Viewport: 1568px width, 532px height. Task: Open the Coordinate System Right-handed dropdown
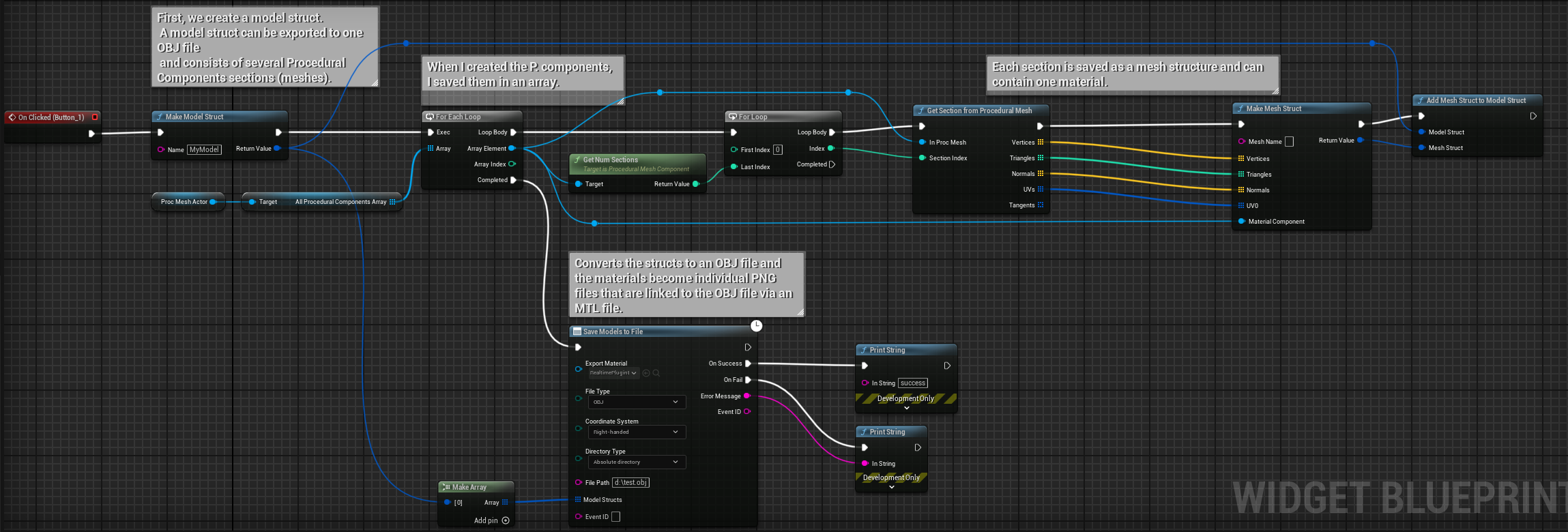[636, 432]
